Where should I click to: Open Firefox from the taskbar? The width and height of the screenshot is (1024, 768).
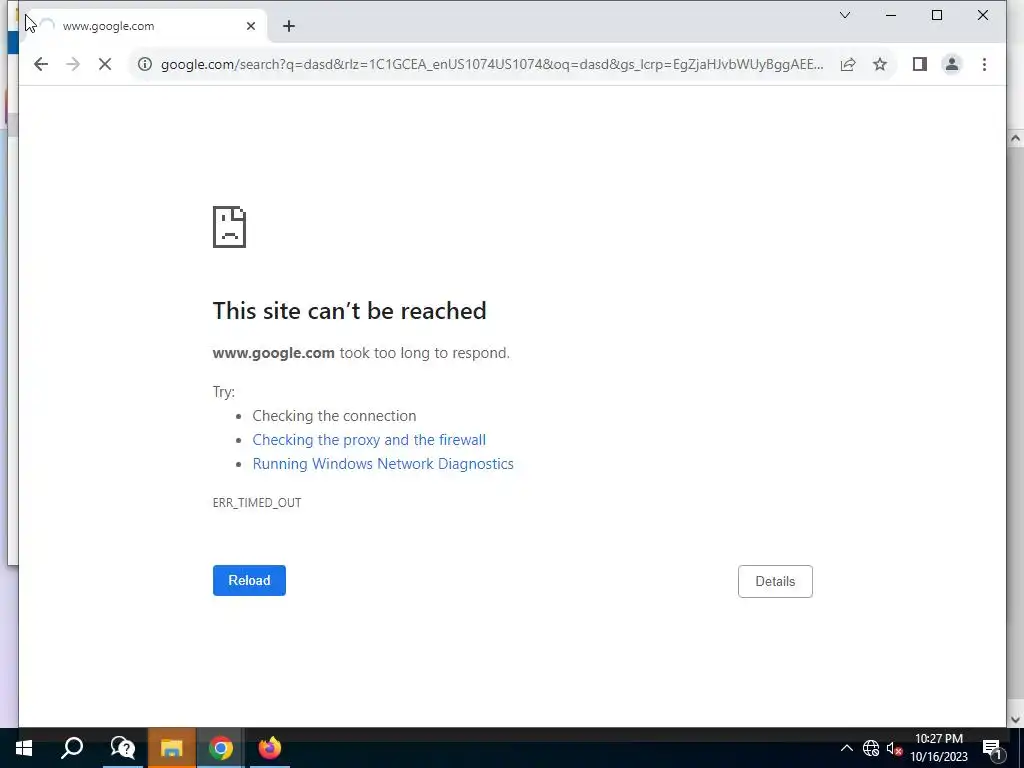tap(269, 748)
